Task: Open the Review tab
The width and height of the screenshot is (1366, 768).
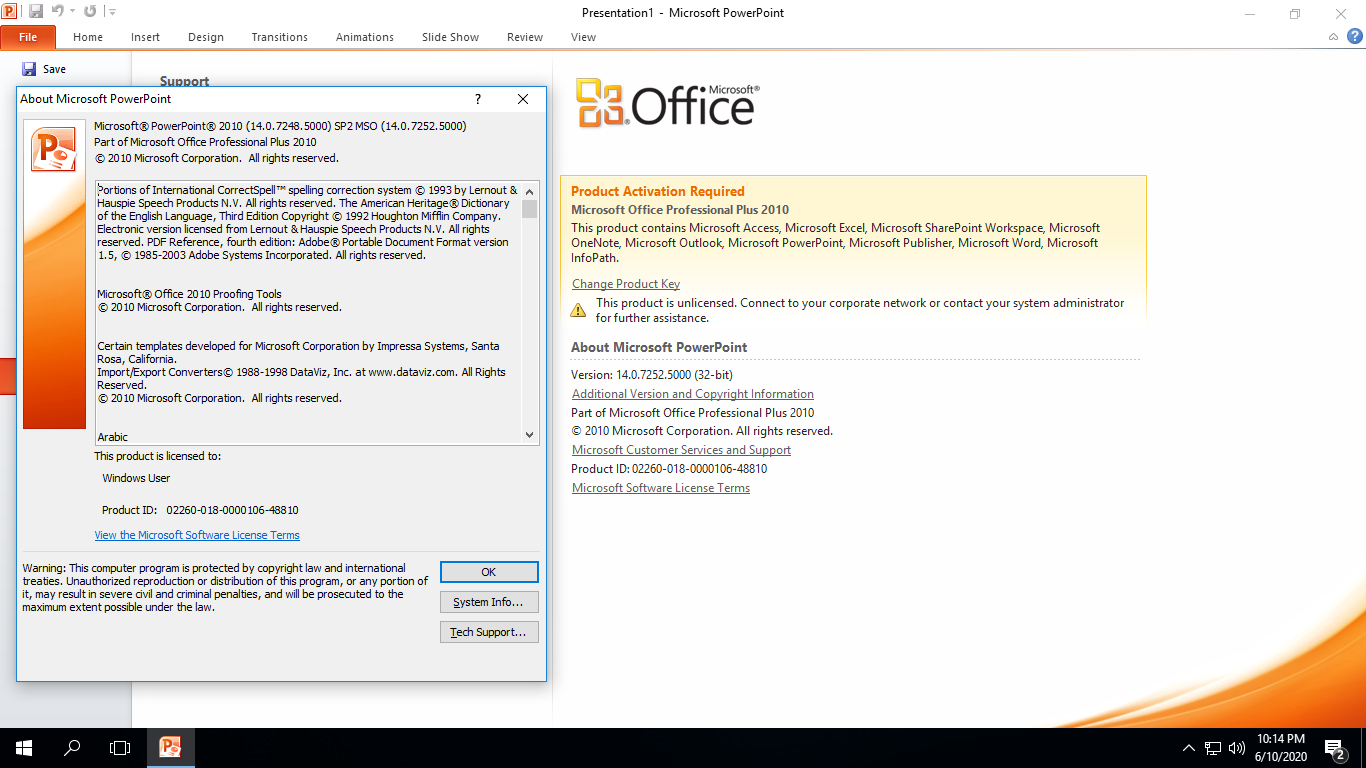Action: coord(525,37)
